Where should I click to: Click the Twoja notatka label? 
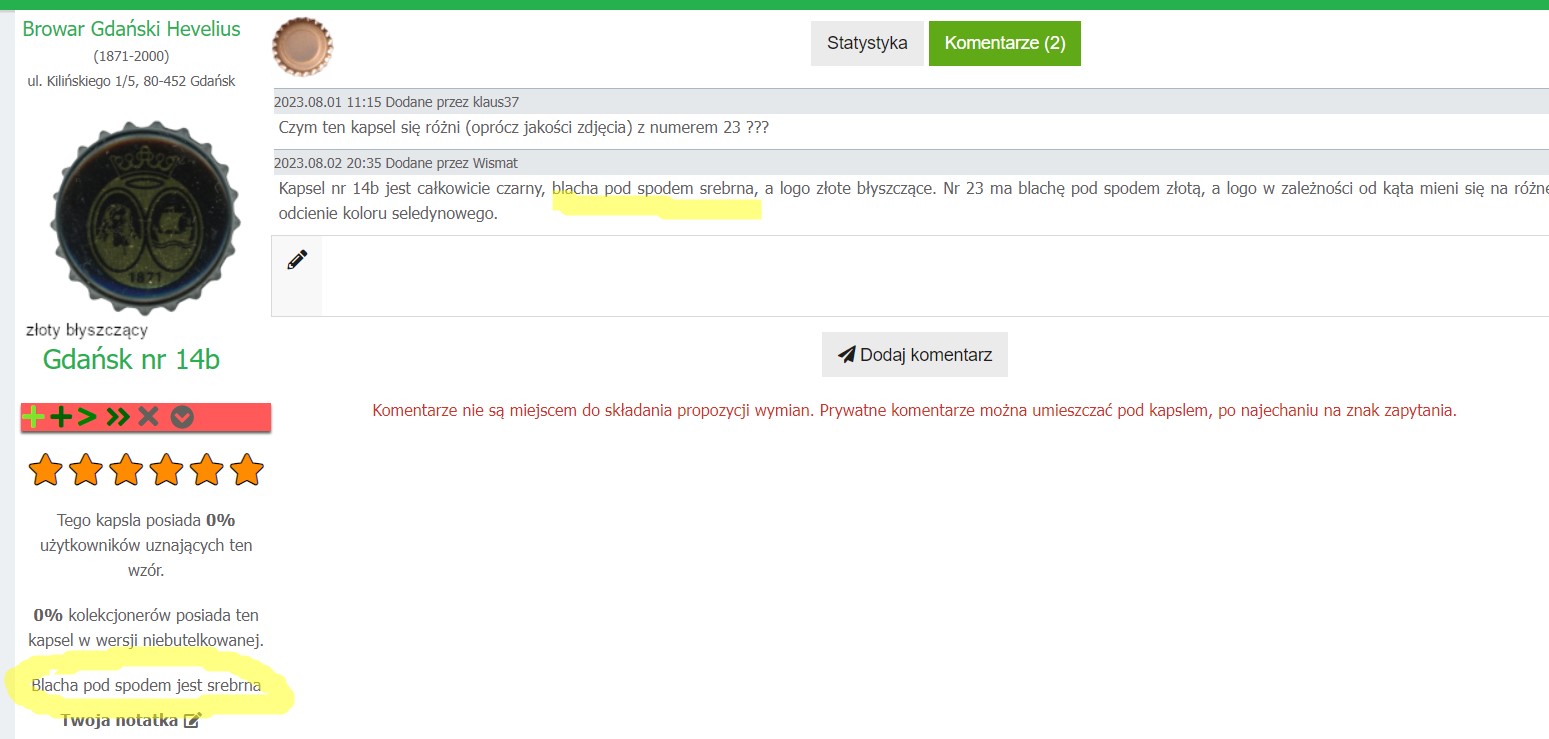(x=119, y=720)
